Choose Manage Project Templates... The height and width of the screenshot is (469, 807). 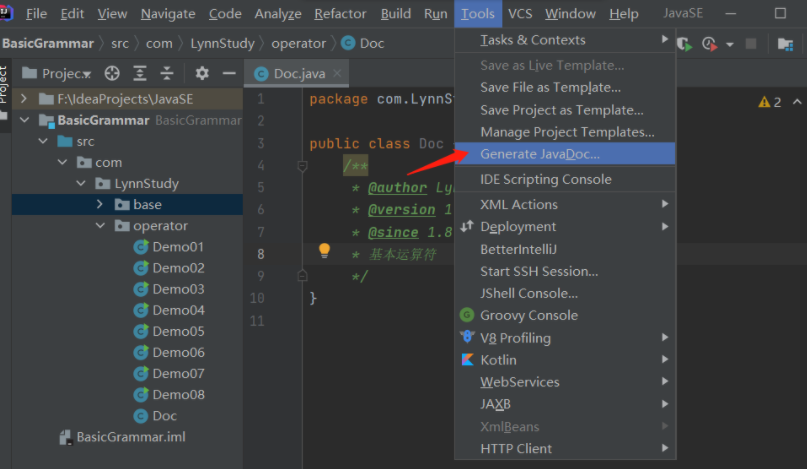(565, 132)
